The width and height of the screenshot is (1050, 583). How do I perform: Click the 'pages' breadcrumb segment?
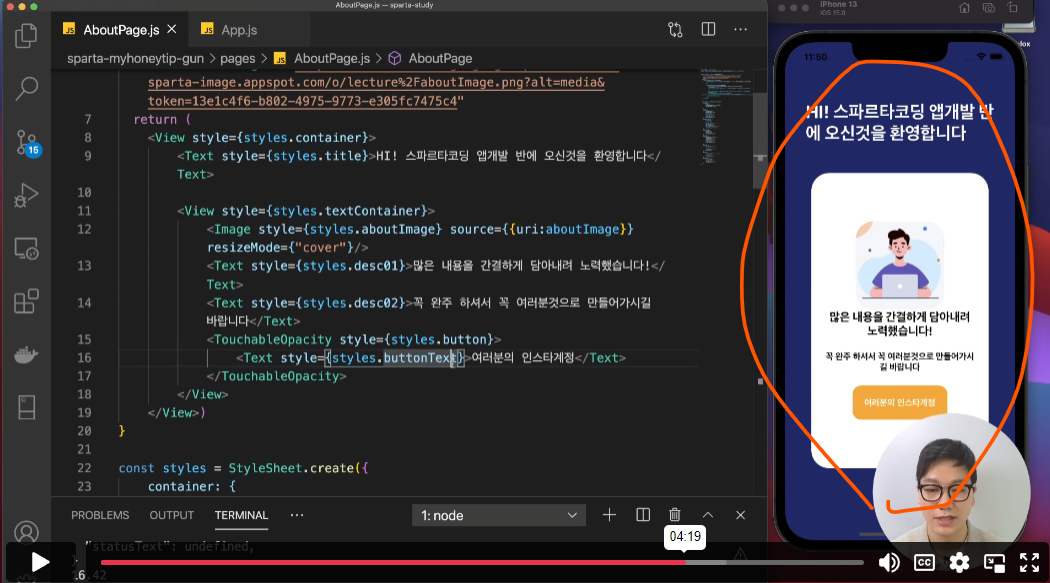(x=238, y=58)
